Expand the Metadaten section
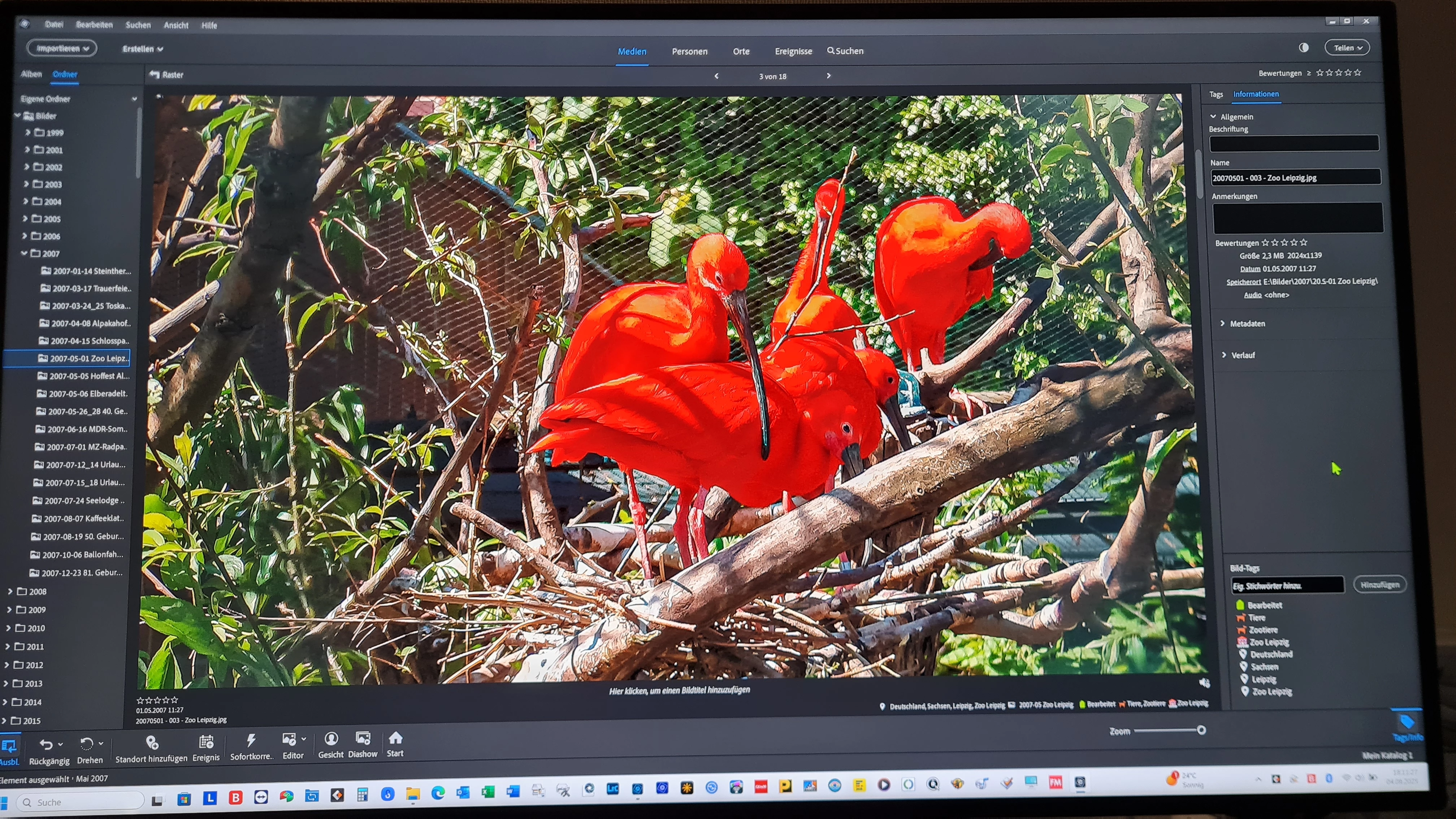 click(1247, 323)
